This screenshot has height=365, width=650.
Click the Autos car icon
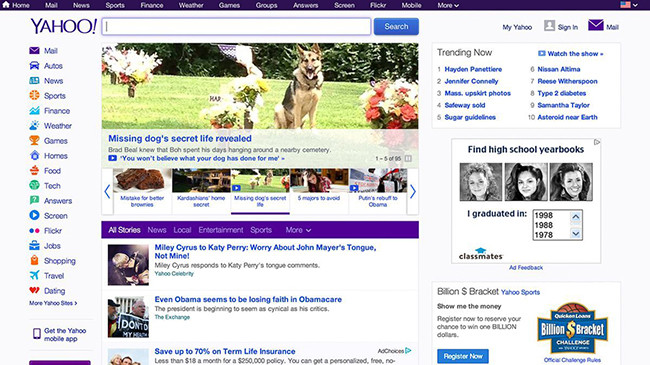click(34, 66)
